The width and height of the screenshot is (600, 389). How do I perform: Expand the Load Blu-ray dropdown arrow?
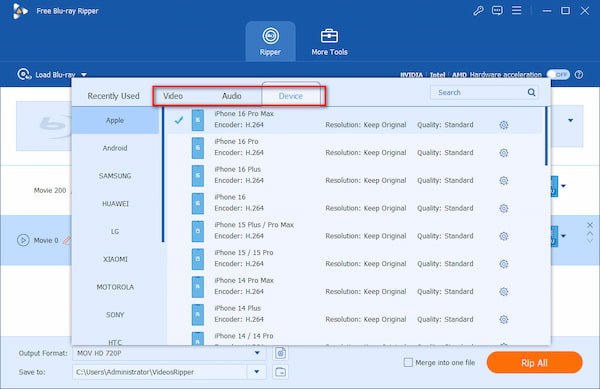pos(84,75)
